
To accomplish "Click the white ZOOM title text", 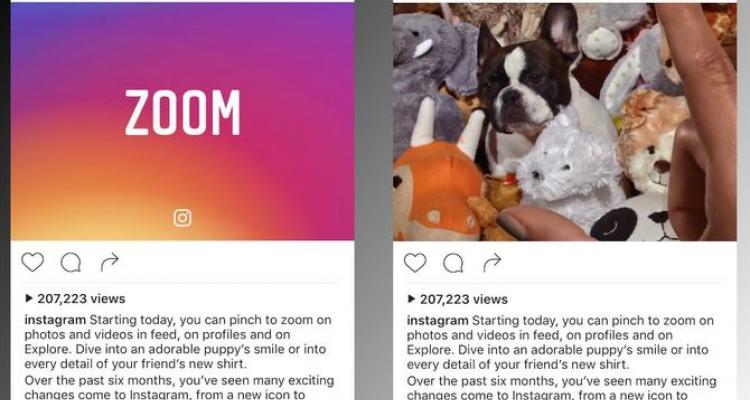I will pyautogui.click(x=182, y=112).
